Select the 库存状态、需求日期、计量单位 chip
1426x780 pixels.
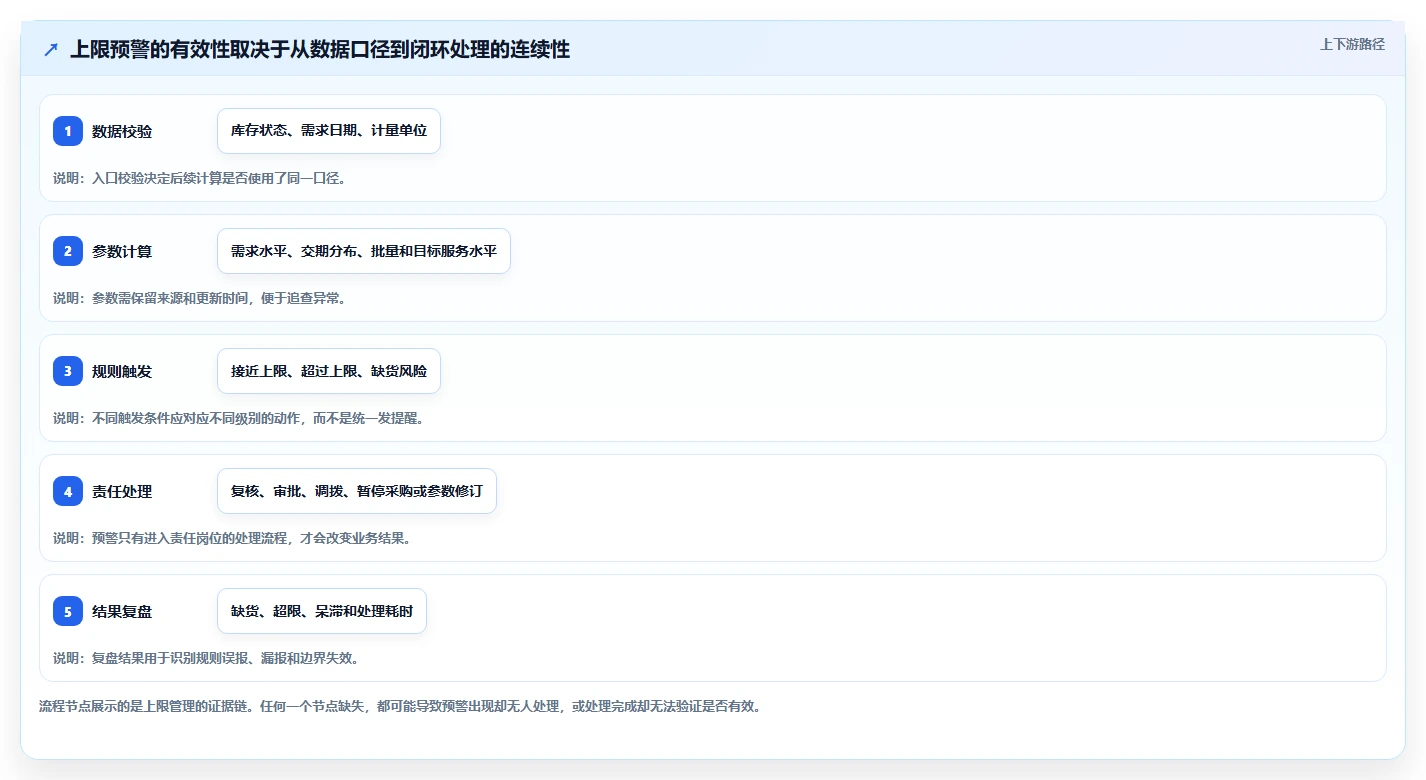pos(329,131)
